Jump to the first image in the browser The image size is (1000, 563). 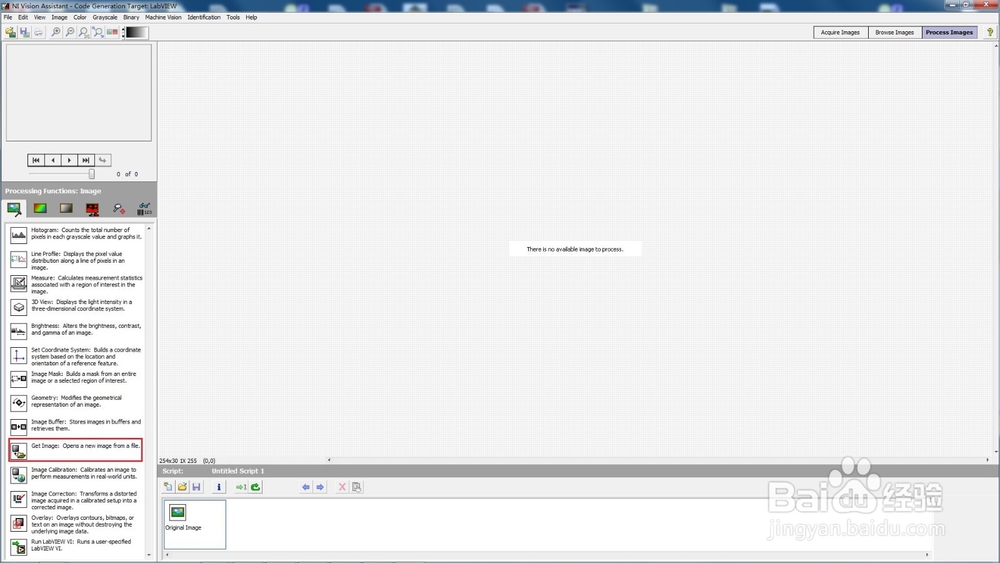click(x=36, y=160)
